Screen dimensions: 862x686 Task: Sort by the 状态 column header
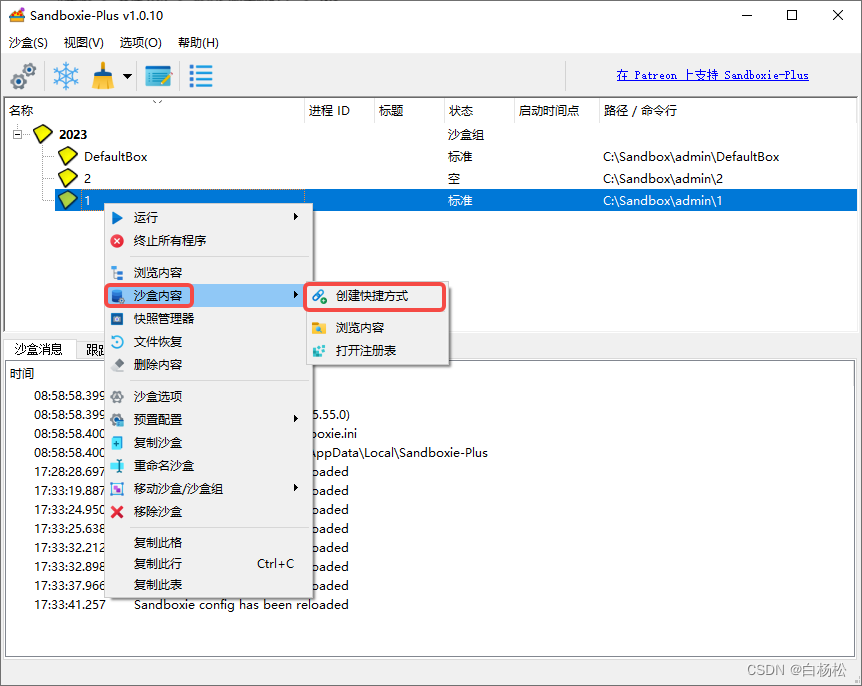479,111
